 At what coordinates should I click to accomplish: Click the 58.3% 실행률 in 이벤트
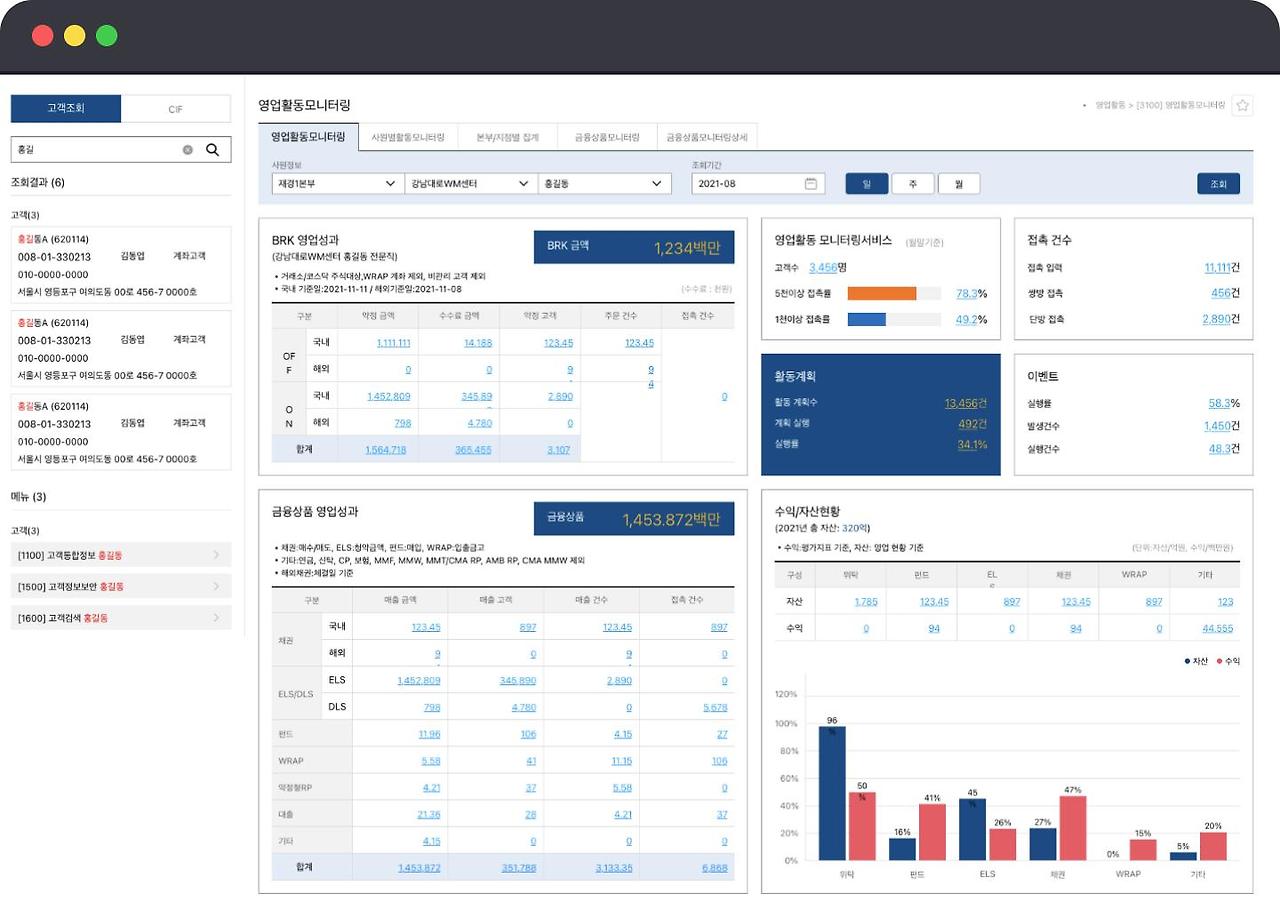point(1224,403)
